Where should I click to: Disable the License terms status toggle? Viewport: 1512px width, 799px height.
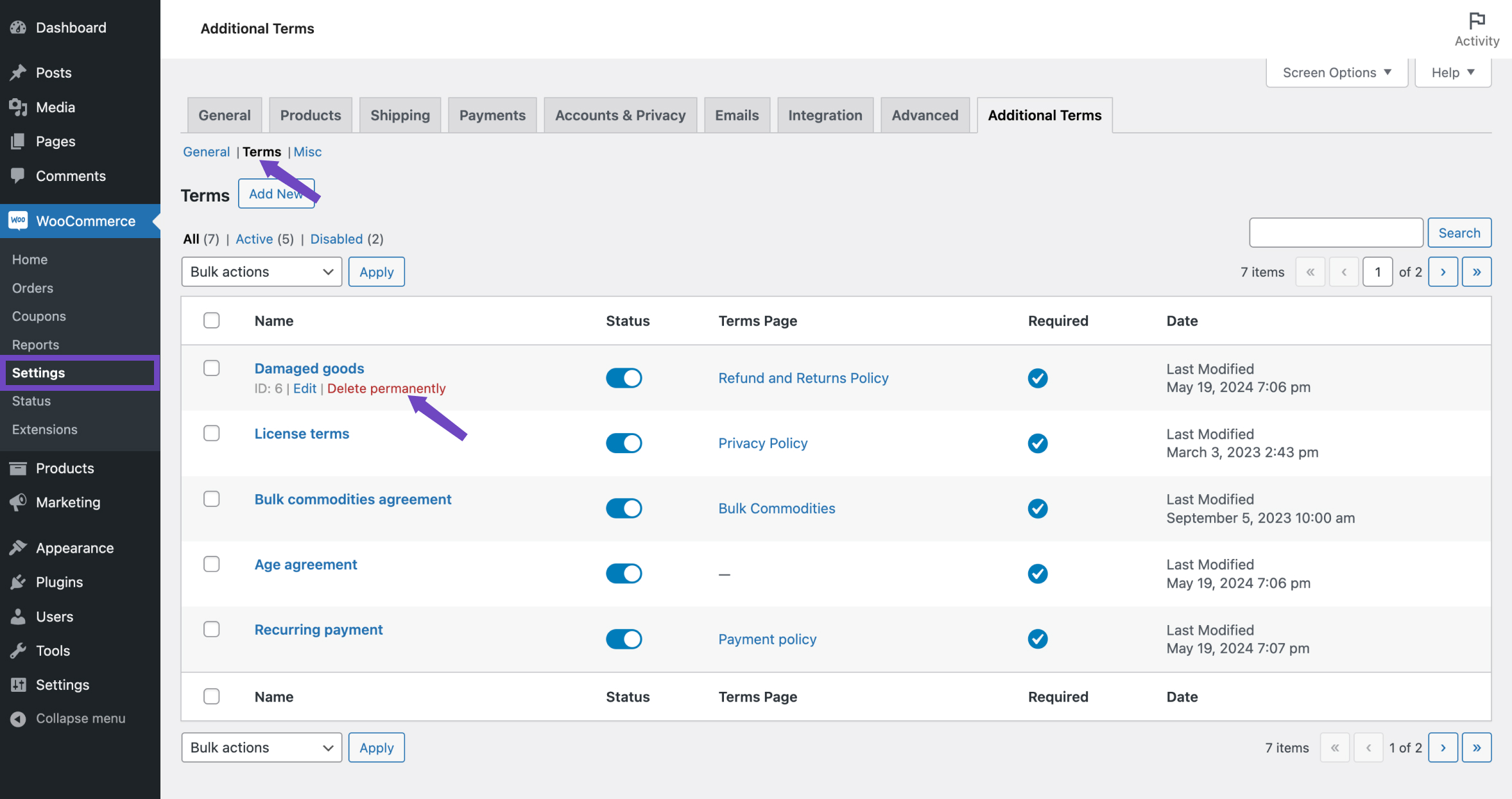pyautogui.click(x=624, y=443)
